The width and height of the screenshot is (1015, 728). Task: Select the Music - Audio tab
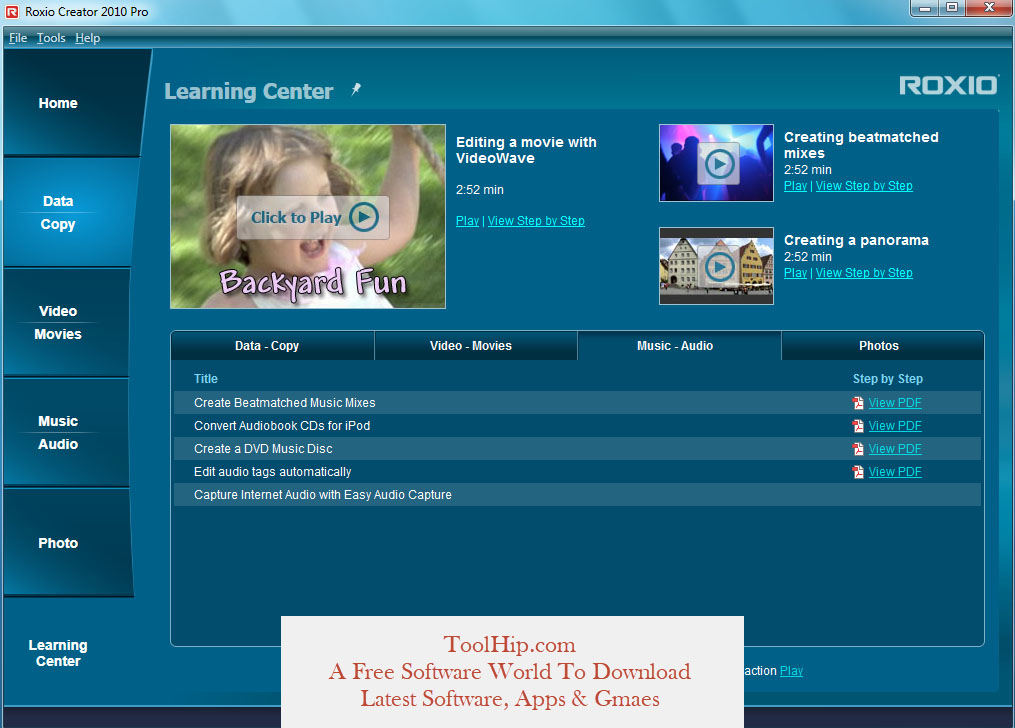[679, 346]
